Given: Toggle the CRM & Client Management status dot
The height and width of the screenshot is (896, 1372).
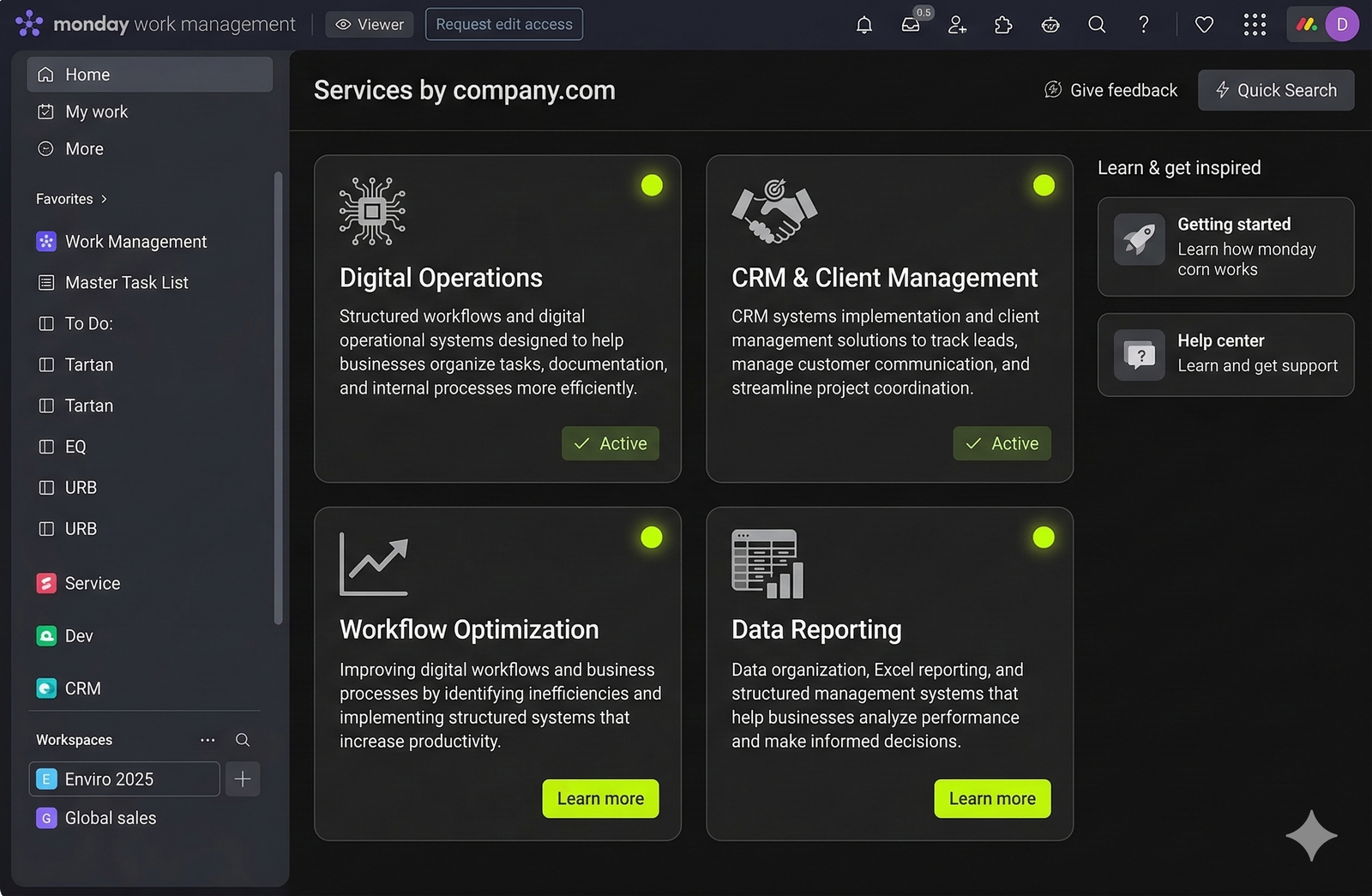Looking at the screenshot, I should 1044,184.
